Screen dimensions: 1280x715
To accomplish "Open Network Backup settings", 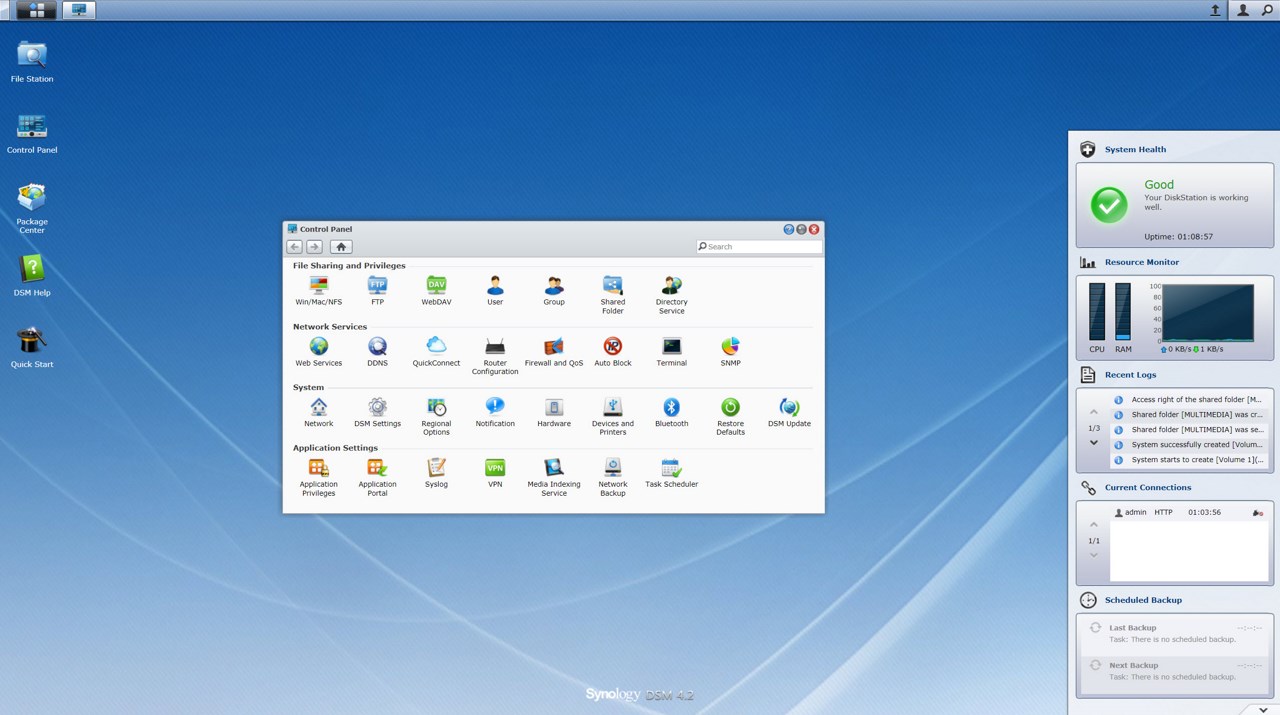I will (x=613, y=477).
